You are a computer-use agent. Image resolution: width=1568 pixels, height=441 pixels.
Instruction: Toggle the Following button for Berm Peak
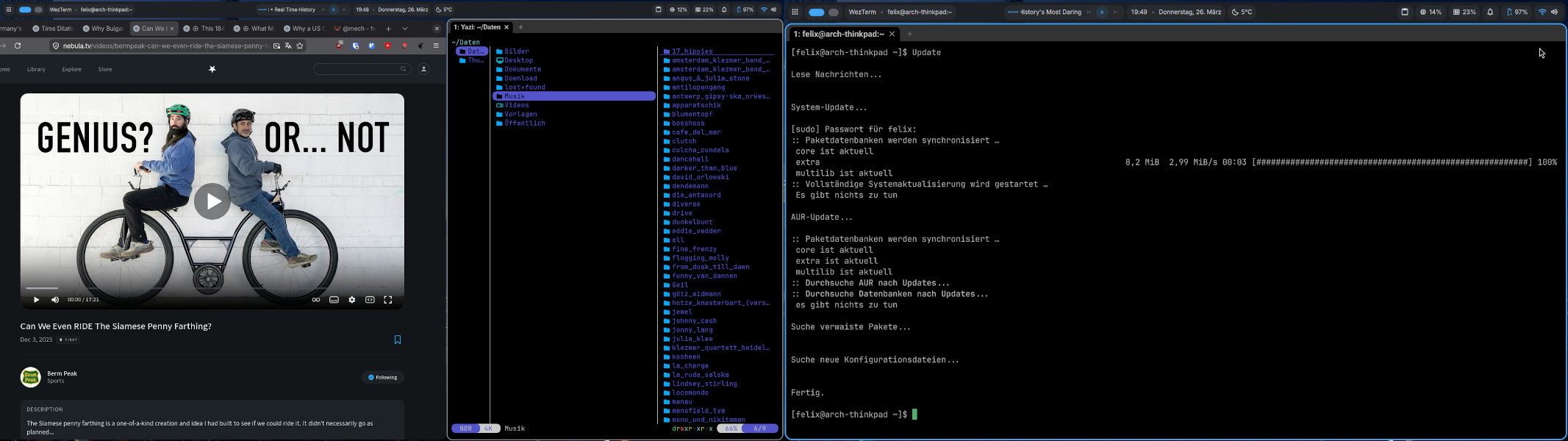tap(383, 377)
